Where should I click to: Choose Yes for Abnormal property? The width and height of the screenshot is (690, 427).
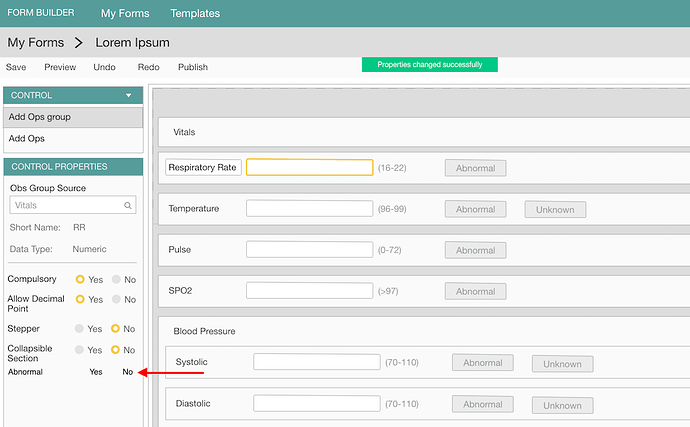96,372
